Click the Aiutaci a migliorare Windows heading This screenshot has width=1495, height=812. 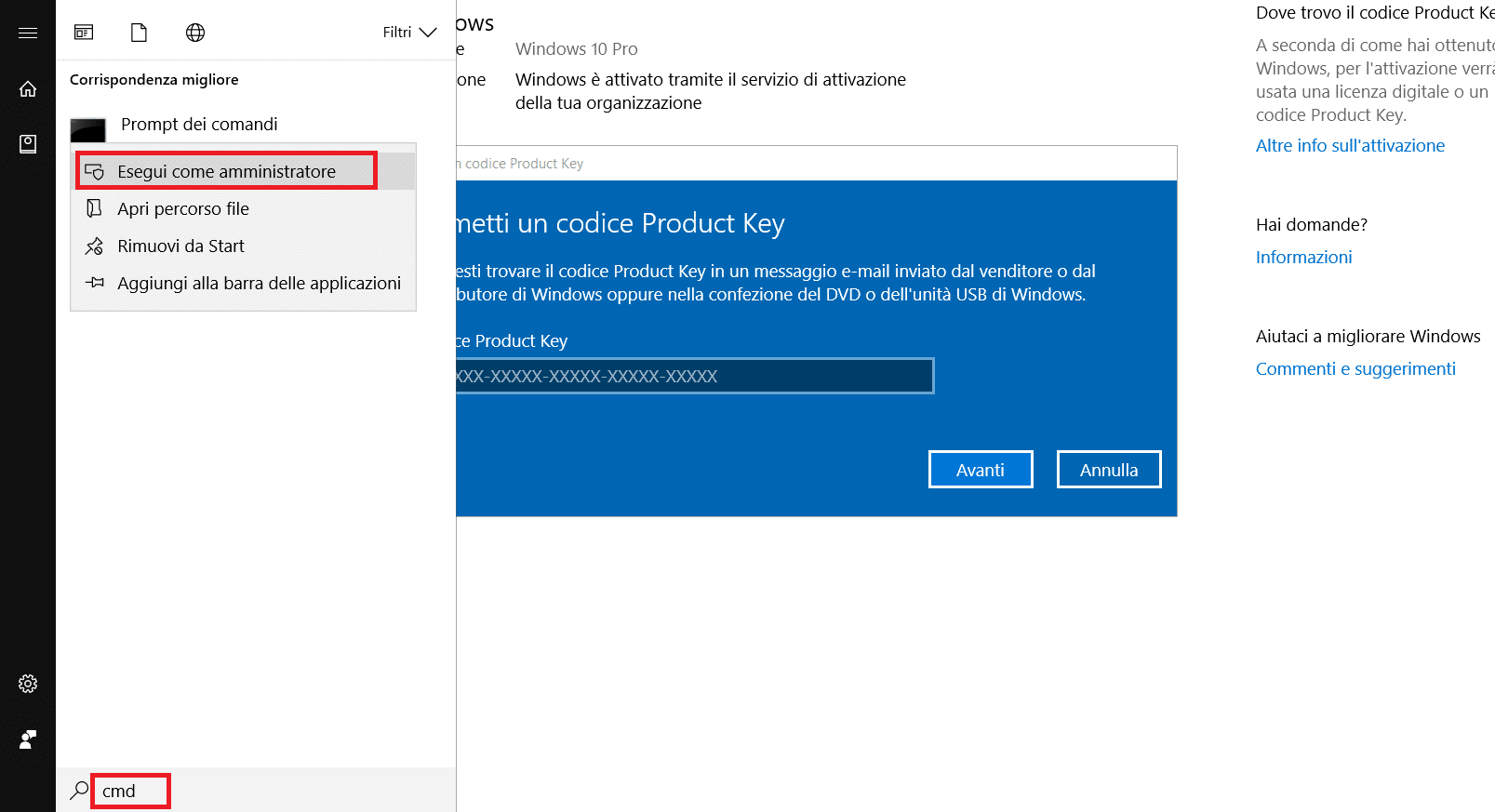(x=1368, y=336)
